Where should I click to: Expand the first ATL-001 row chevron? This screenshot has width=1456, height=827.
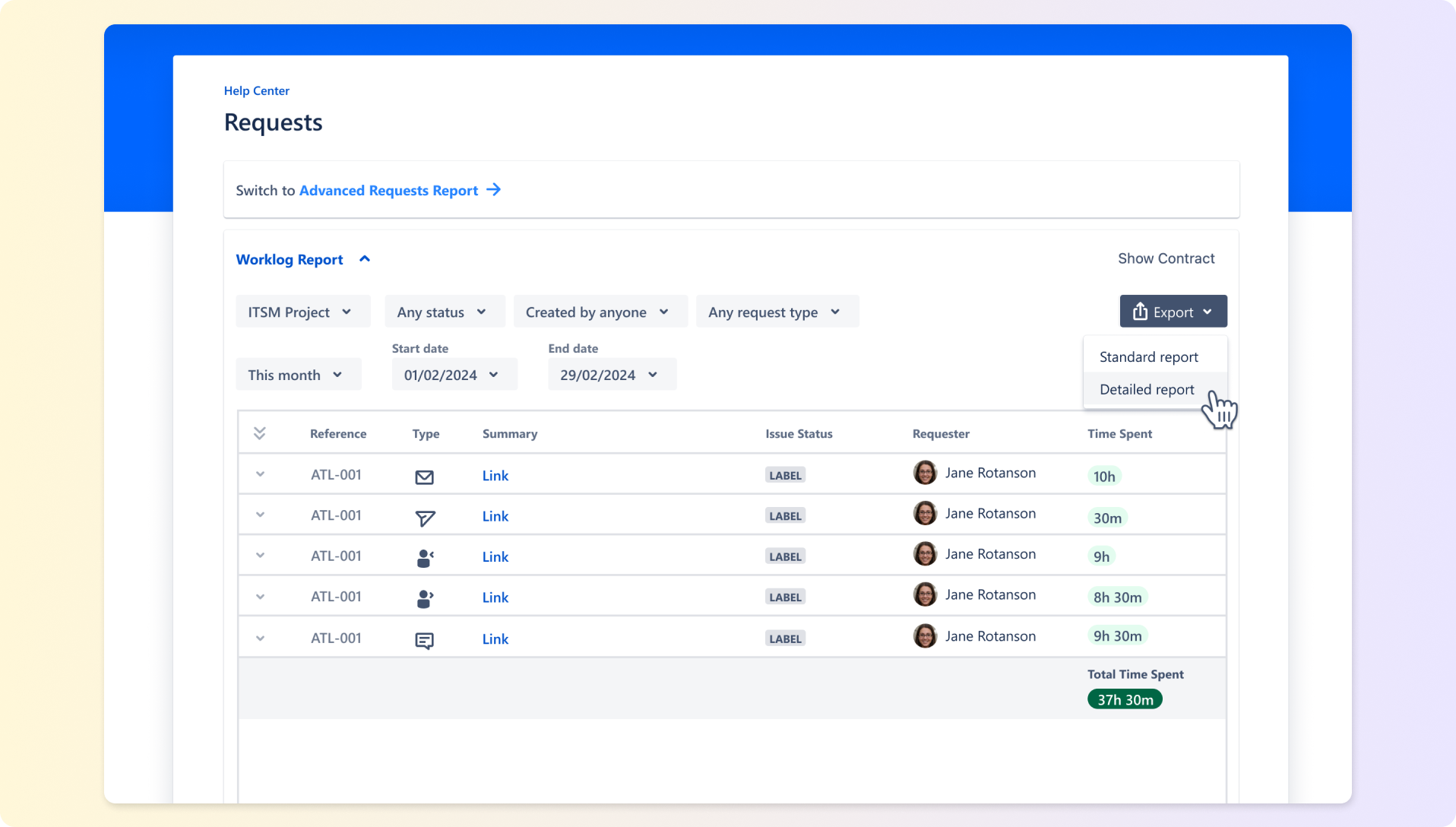260,474
